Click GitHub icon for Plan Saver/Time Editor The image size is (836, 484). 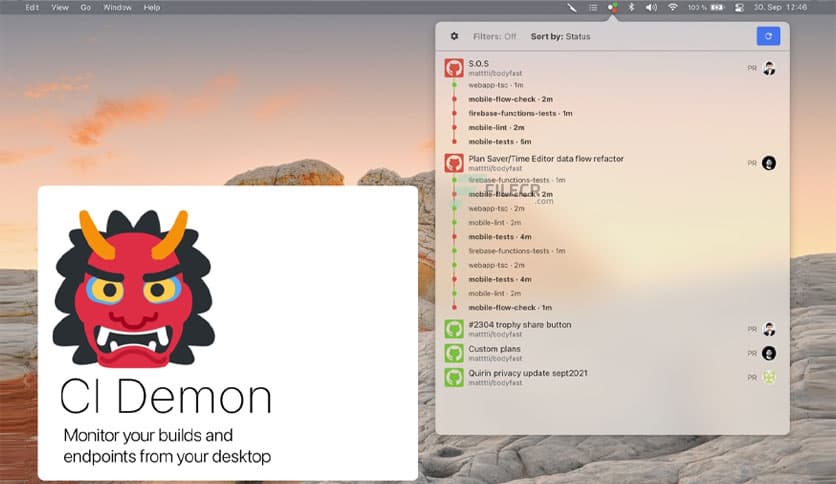(454, 163)
